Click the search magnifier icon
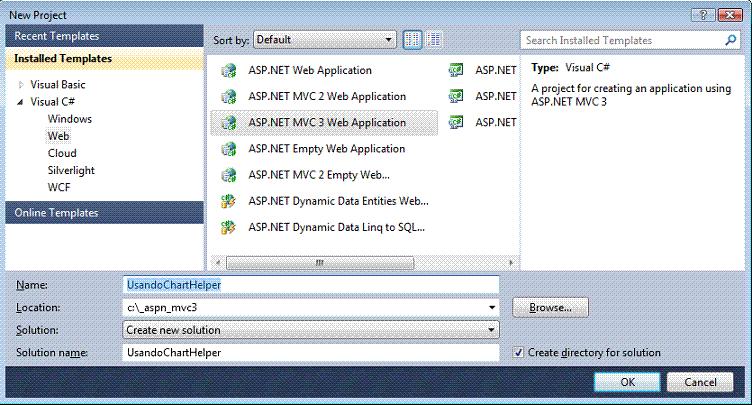The width and height of the screenshot is (752, 405). (730, 40)
